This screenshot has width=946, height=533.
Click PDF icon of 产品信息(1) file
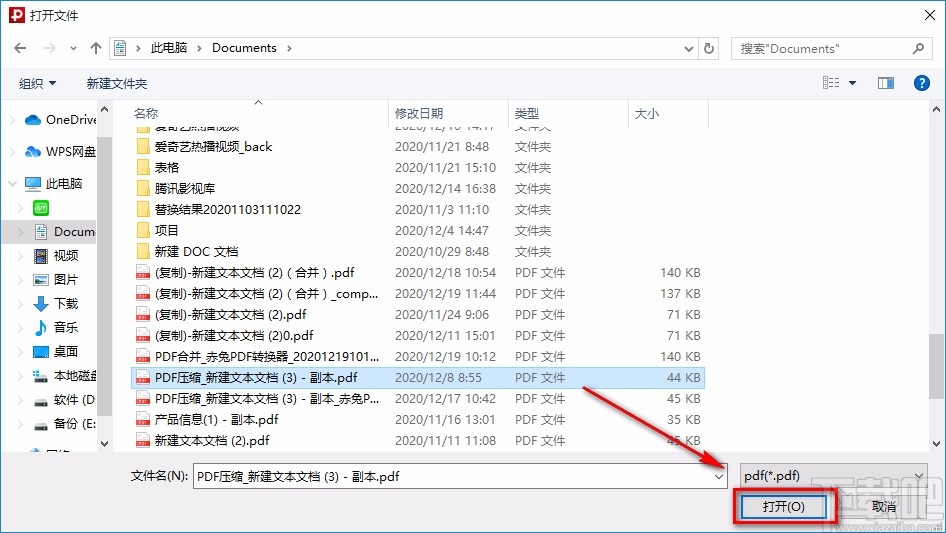coord(143,420)
